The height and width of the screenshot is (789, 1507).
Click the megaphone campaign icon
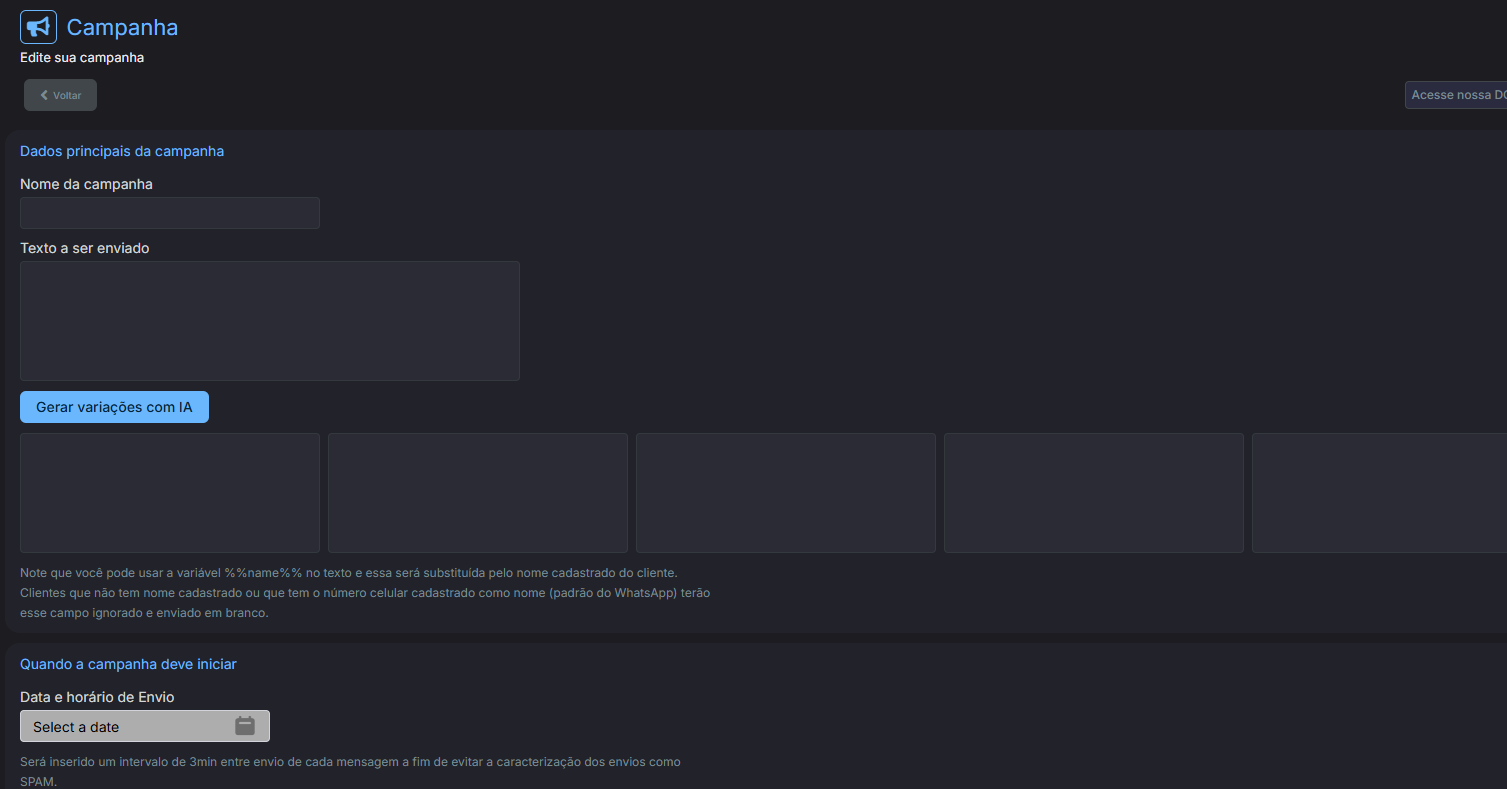point(38,27)
